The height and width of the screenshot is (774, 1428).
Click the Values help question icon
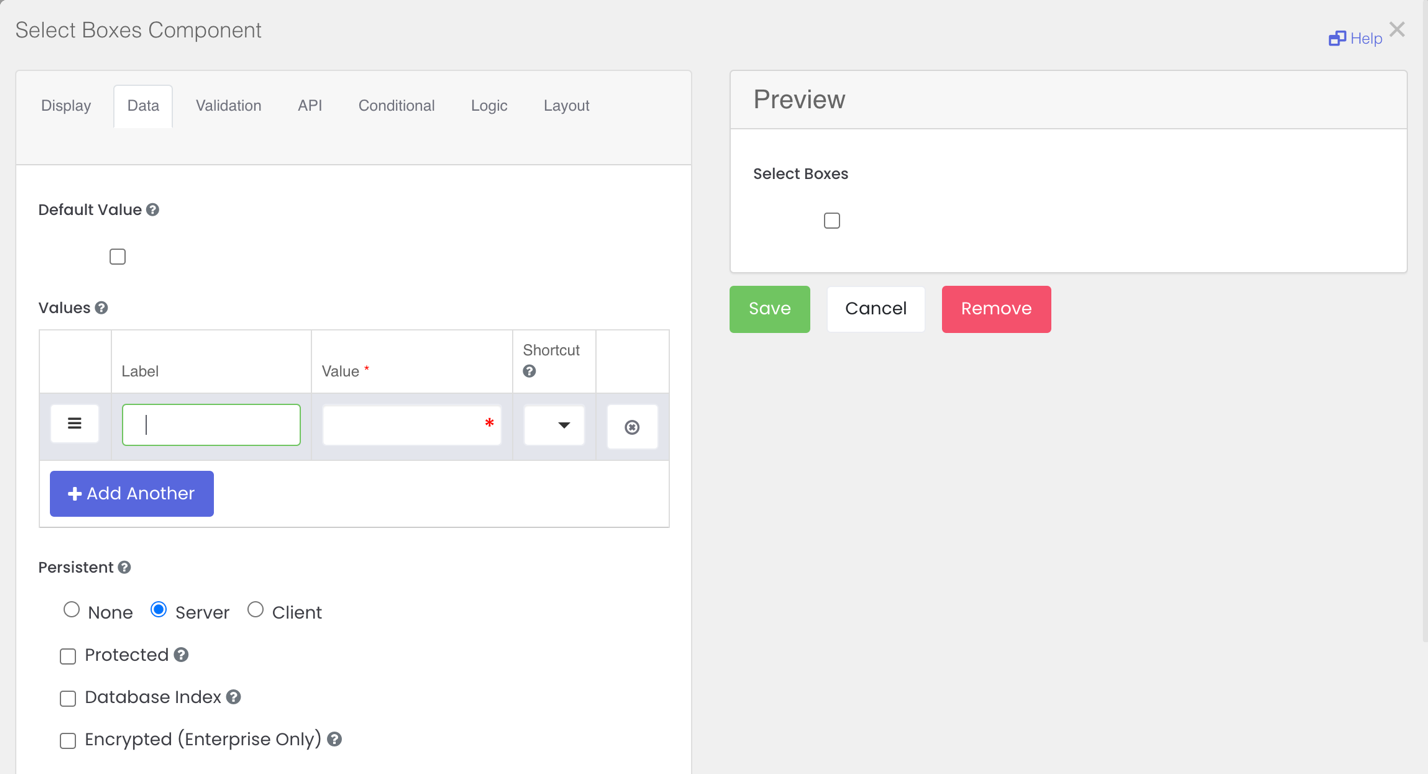pyautogui.click(x=101, y=308)
